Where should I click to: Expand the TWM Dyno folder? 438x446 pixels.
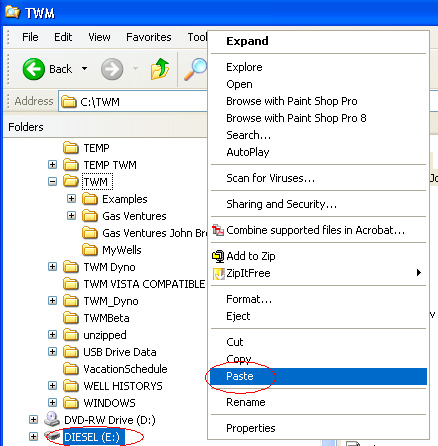[52, 267]
